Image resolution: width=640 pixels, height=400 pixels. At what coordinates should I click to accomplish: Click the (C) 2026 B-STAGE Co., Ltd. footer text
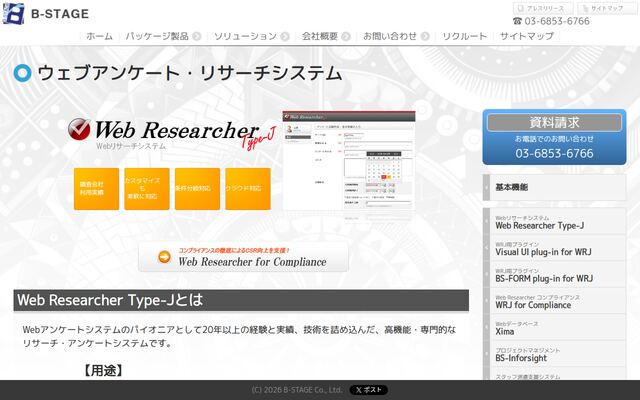coord(297,390)
